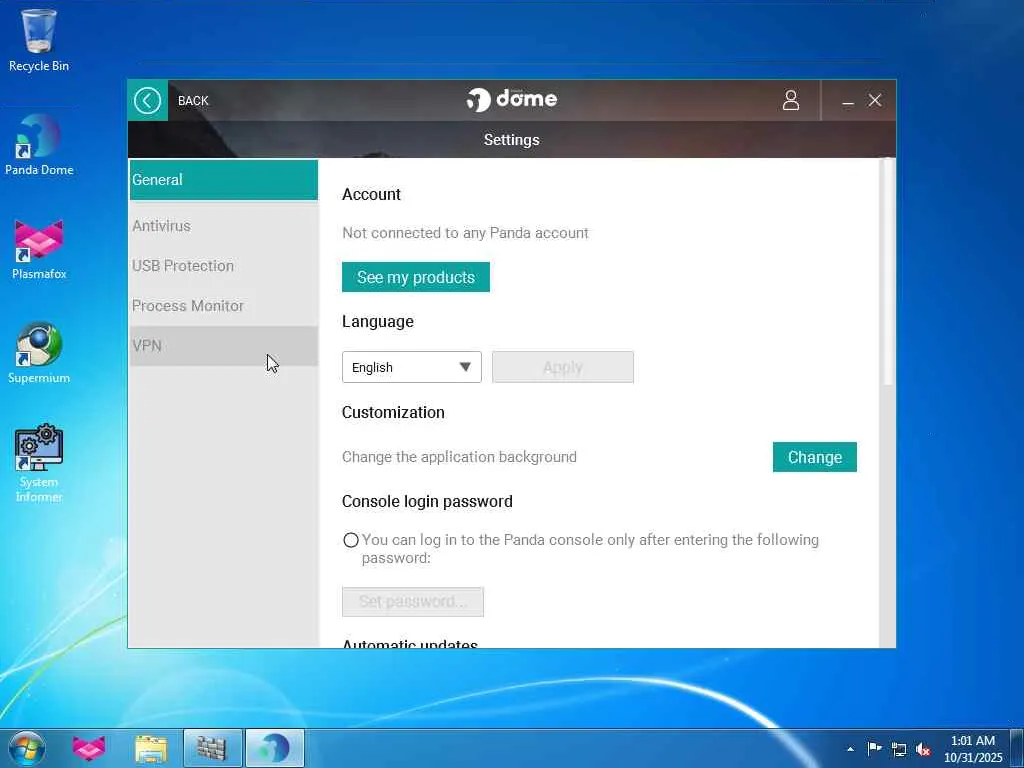Viewport: 1024px width, 768px height.
Task: Open the clock showing 1:01 AM
Action: pyautogui.click(x=972, y=748)
